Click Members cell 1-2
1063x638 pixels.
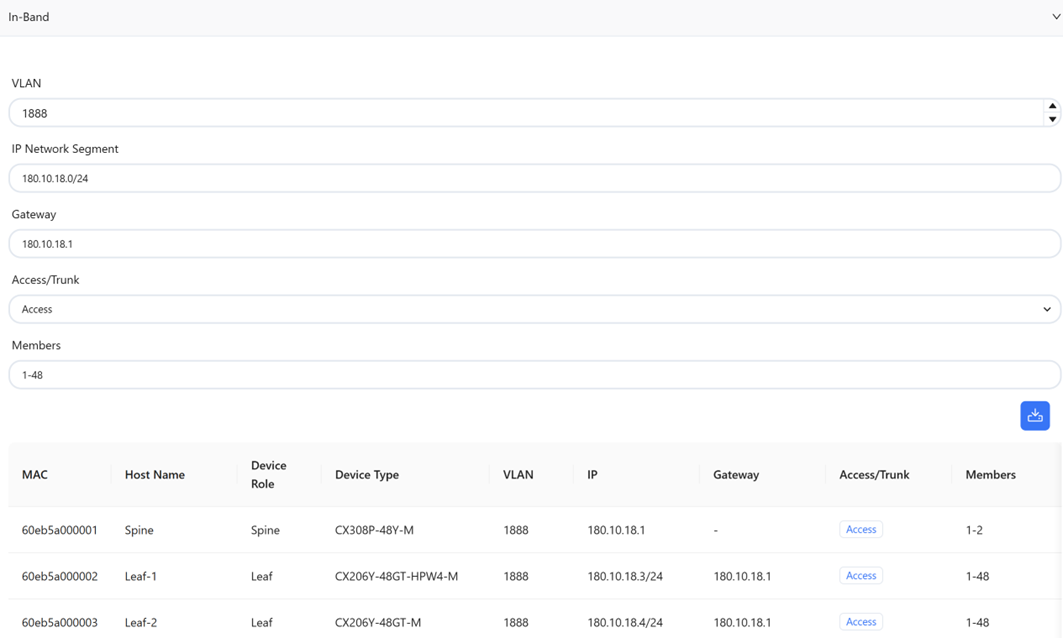pyautogui.click(x=974, y=530)
